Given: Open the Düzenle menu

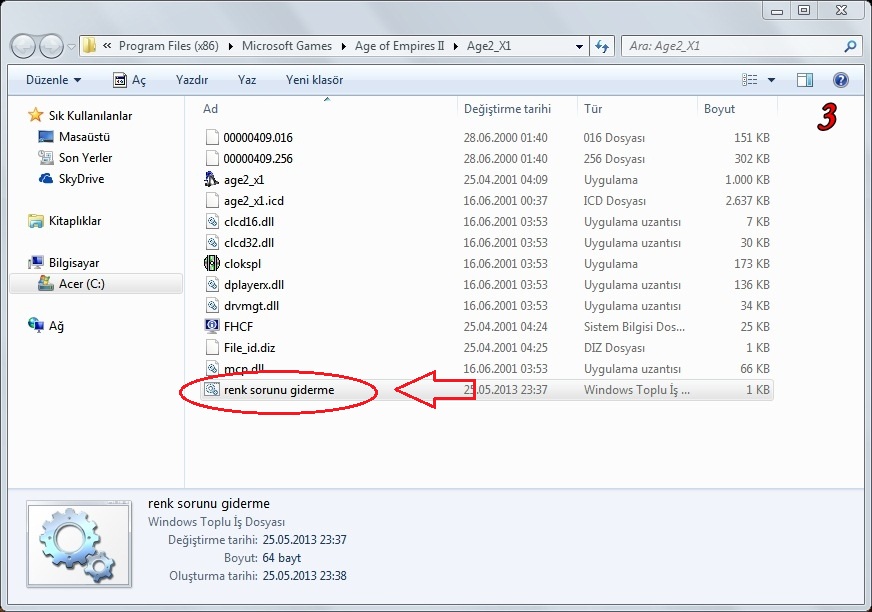Looking at the screenshot, I should coord(53,80).
